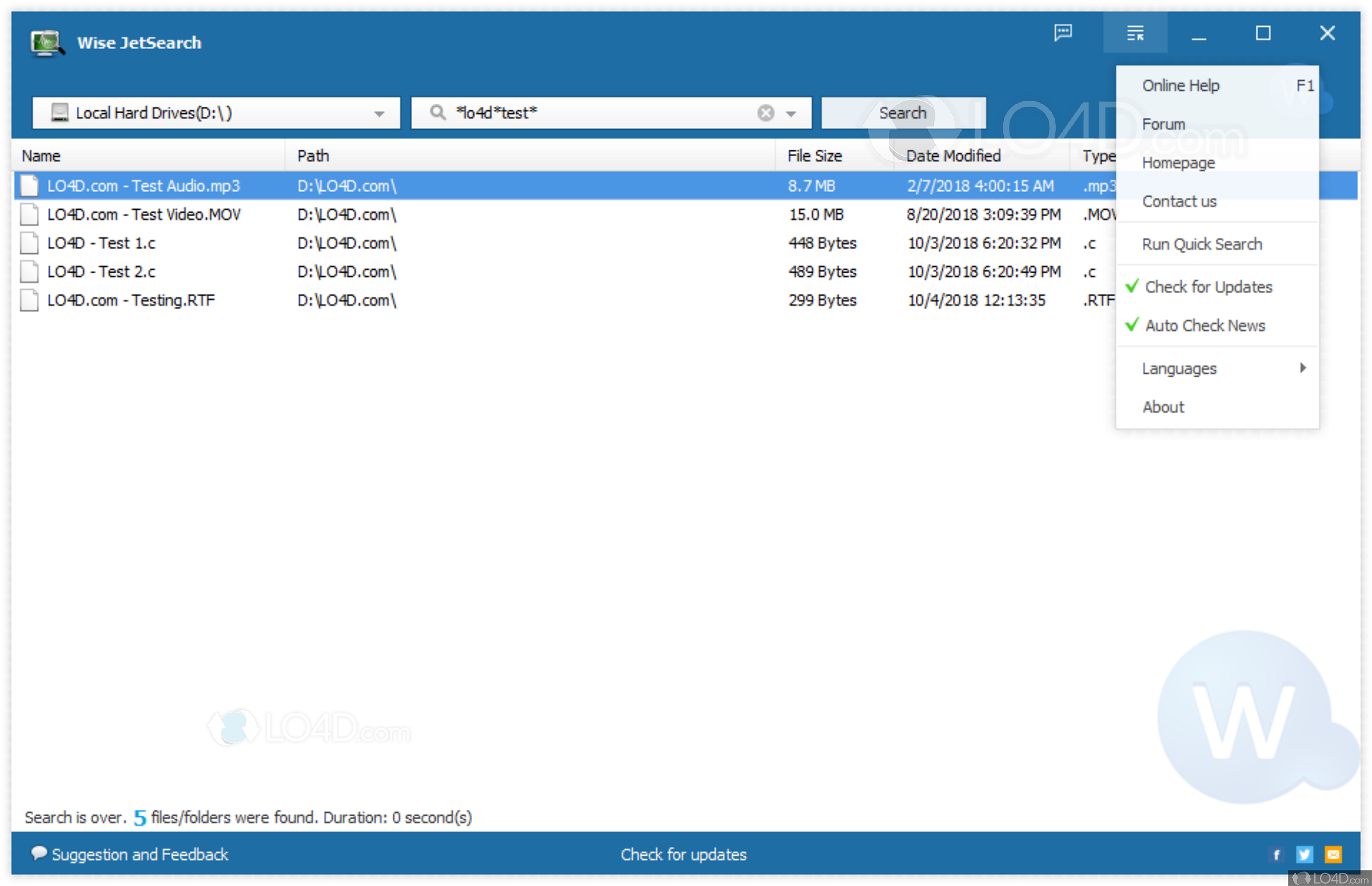Select Run Quick Search menu item
This screenshot has width=1372, height=886.
tap(1201, 244)
